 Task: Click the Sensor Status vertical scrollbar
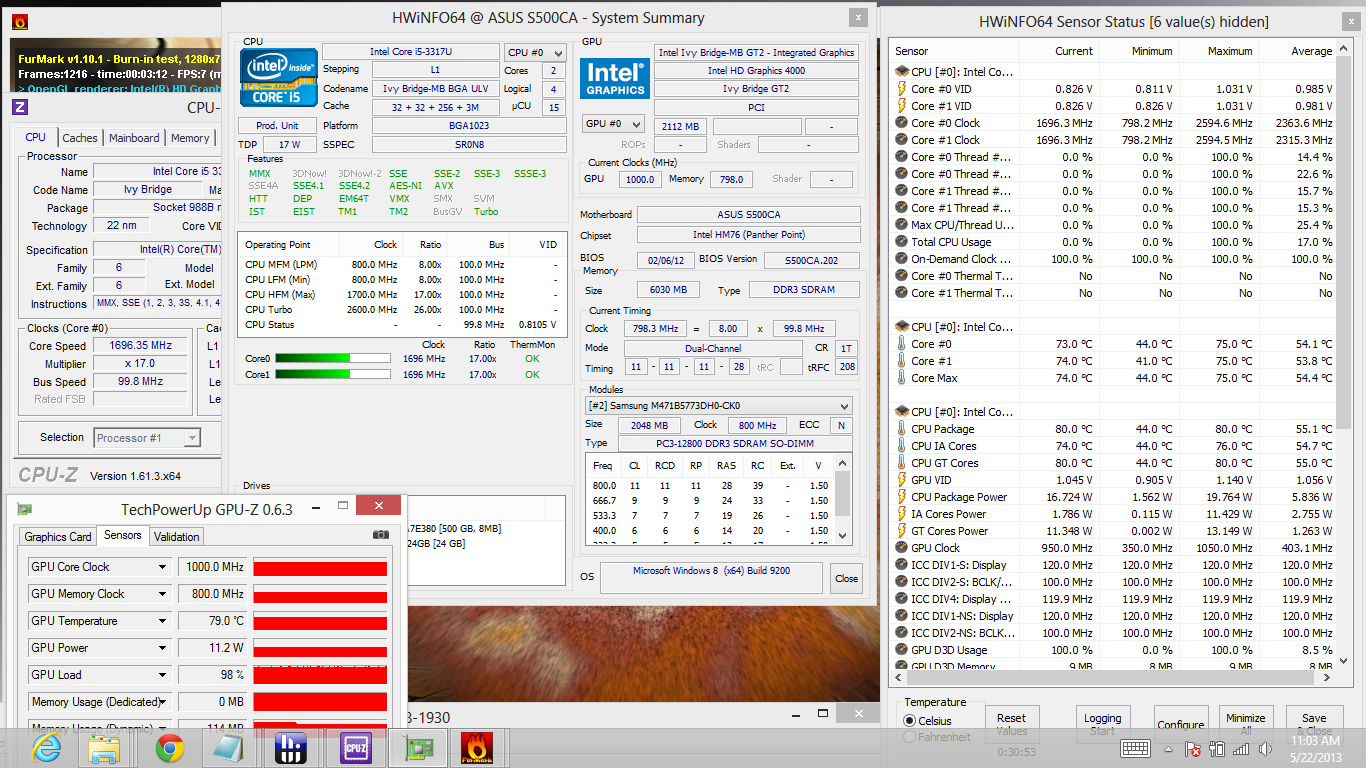click(x=1345, y=354)
